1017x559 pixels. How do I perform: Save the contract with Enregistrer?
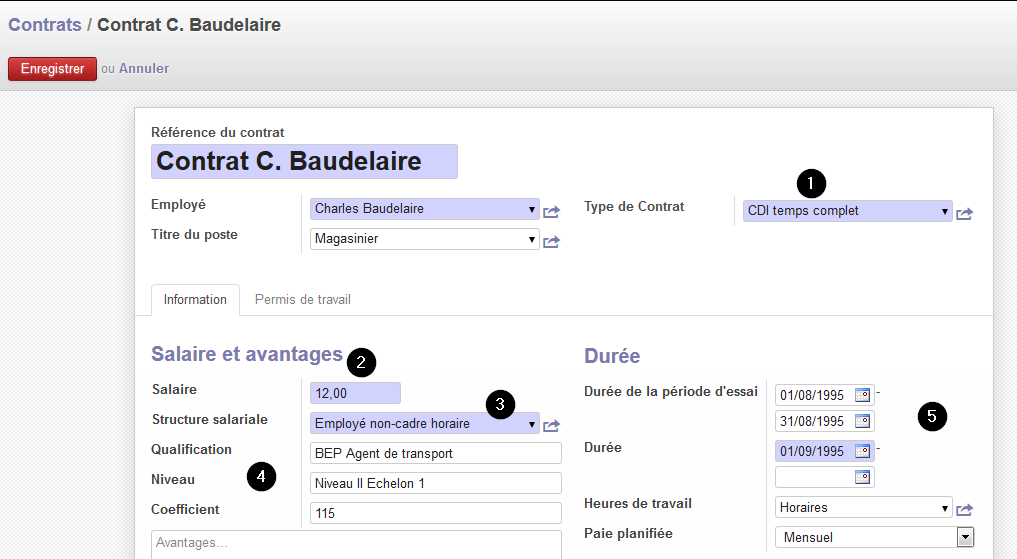click(53, 69)
